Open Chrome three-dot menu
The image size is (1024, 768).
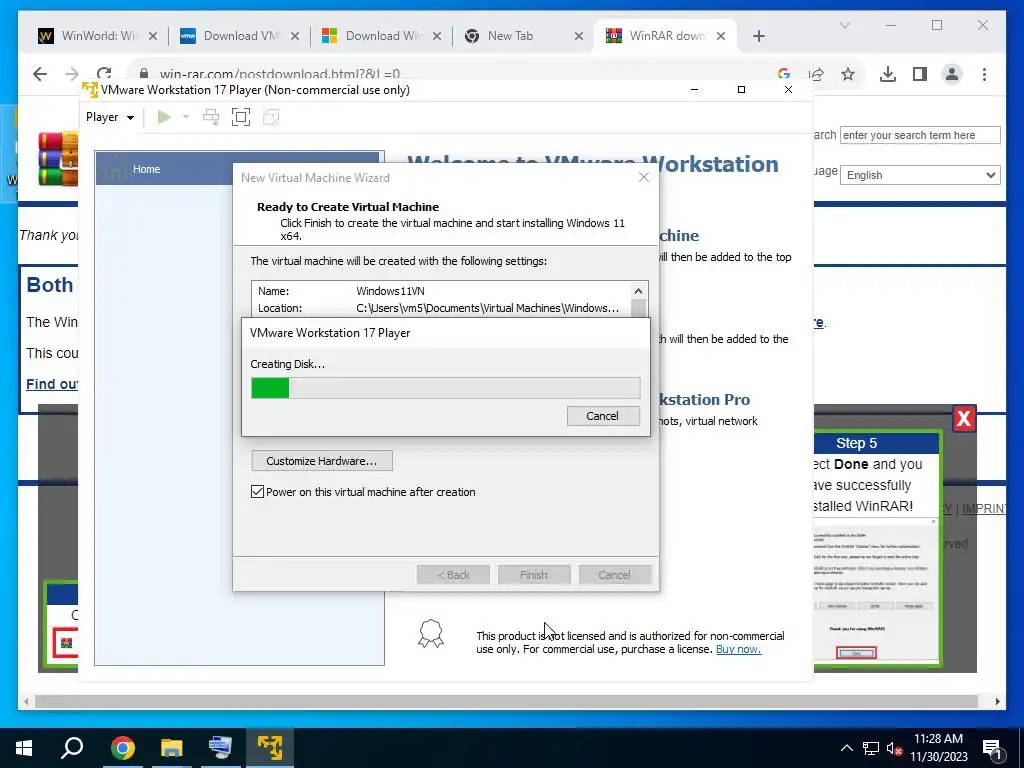984,74
